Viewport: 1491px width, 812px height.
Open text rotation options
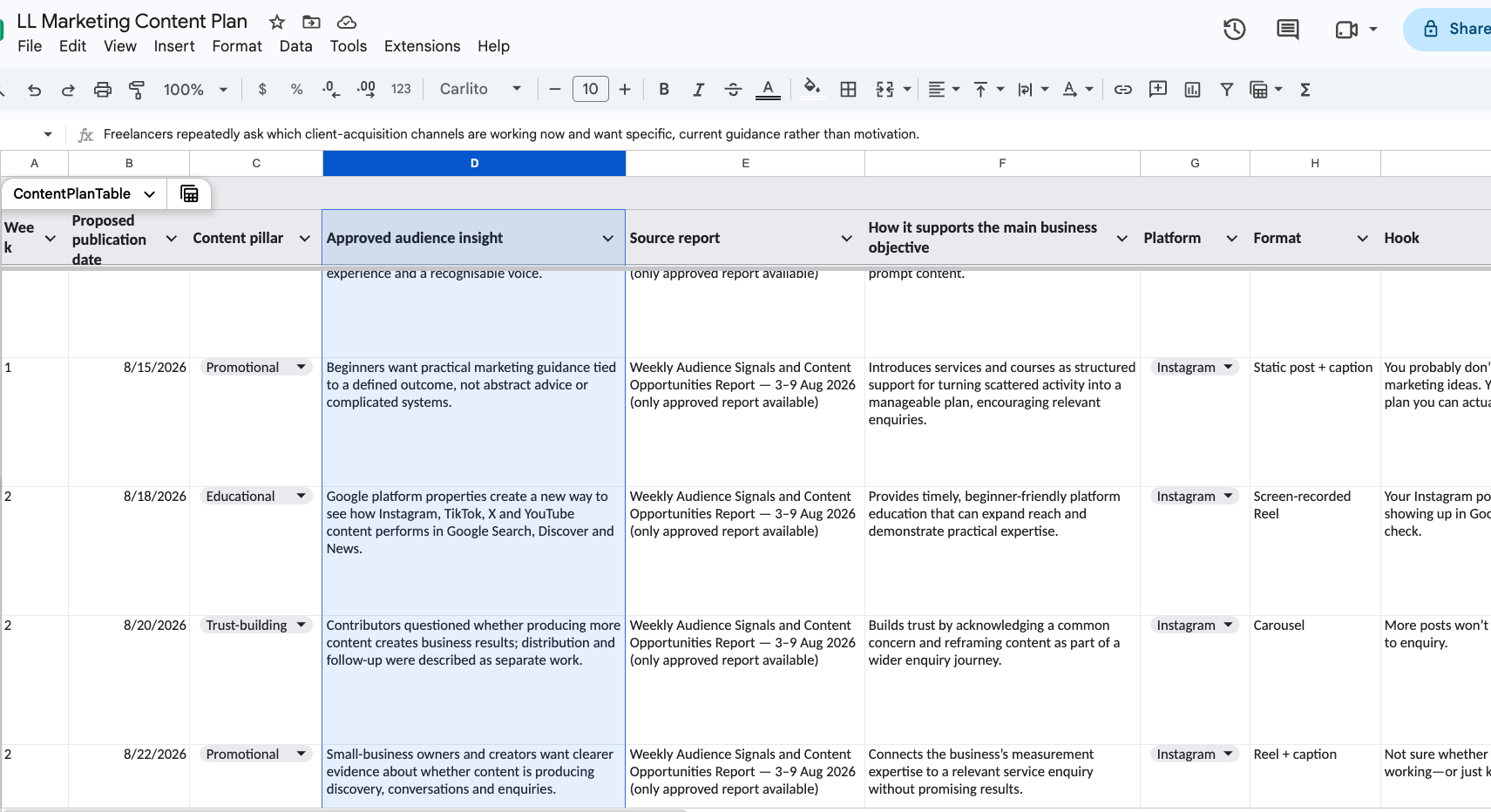tap(1077, 90)
